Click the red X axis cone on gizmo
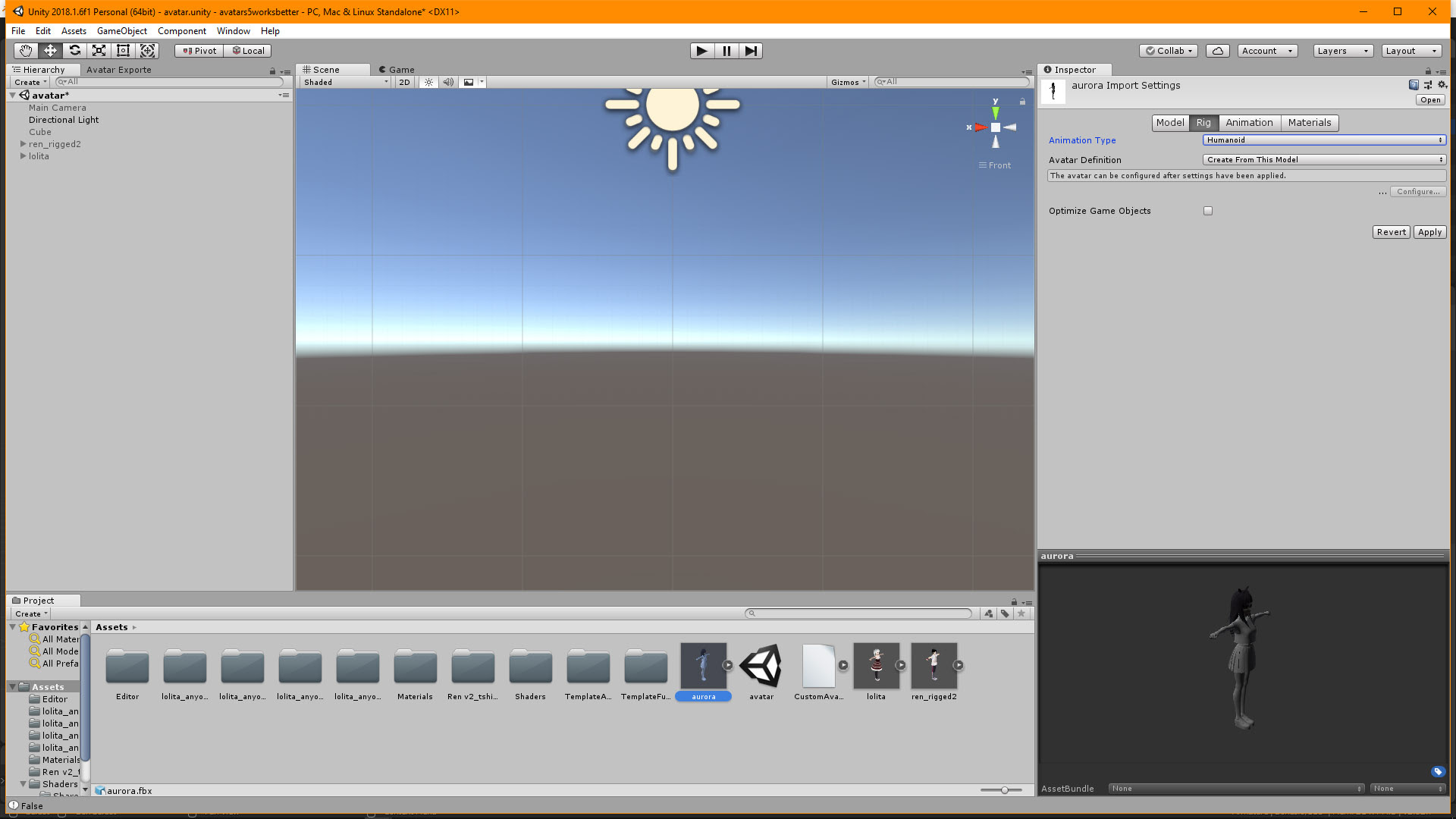This screenshot has height=819, width=1456. point(981,127)
